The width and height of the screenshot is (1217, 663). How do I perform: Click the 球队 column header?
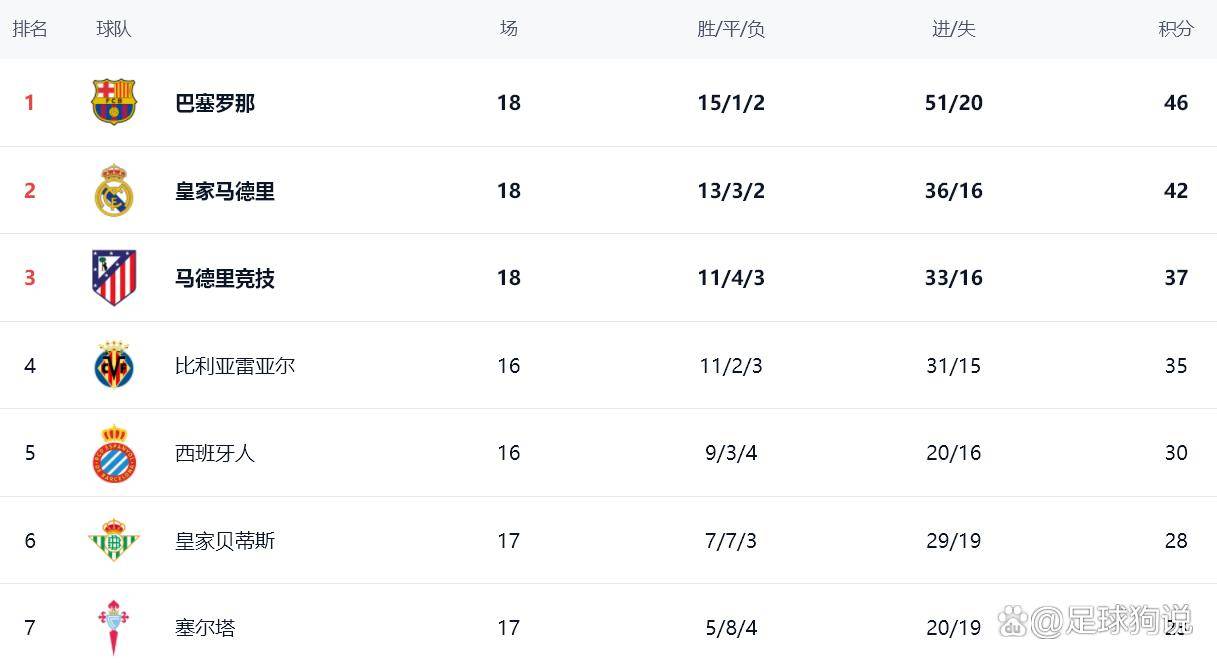114,29
